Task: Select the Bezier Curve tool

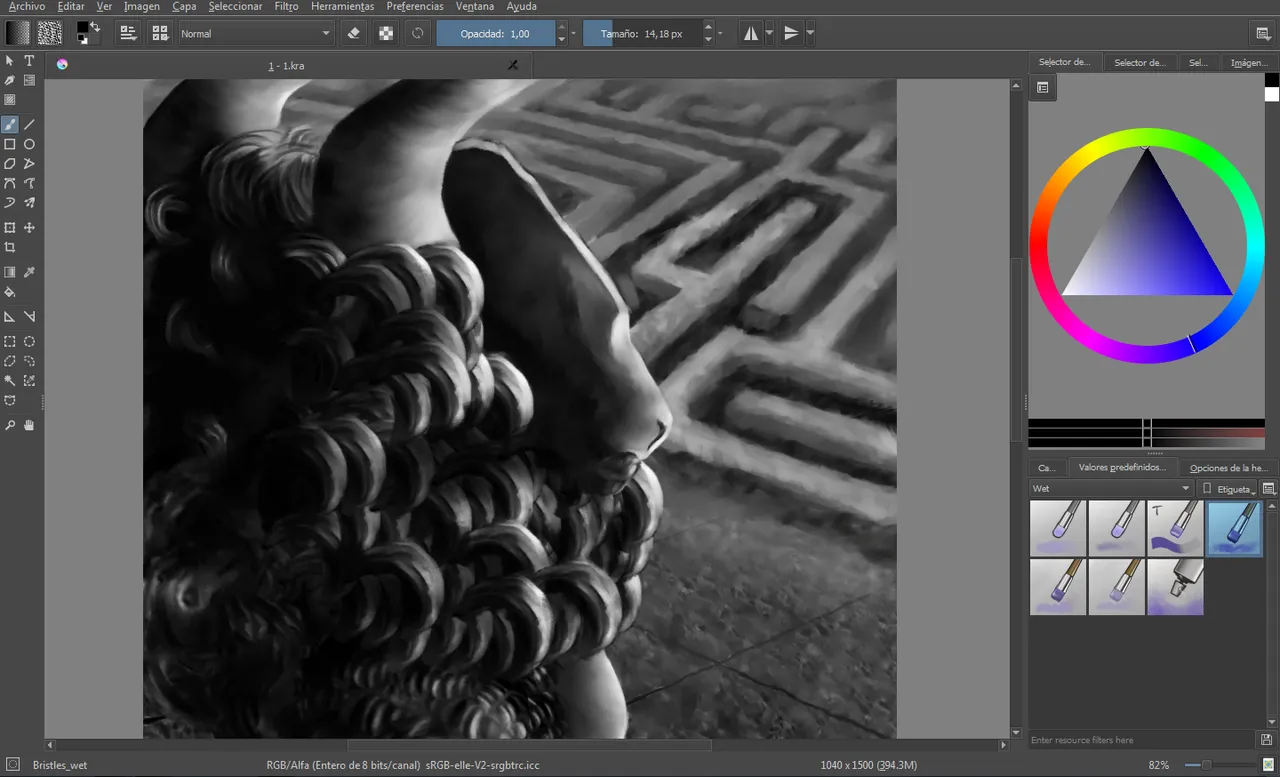Action: coord(10,183)
